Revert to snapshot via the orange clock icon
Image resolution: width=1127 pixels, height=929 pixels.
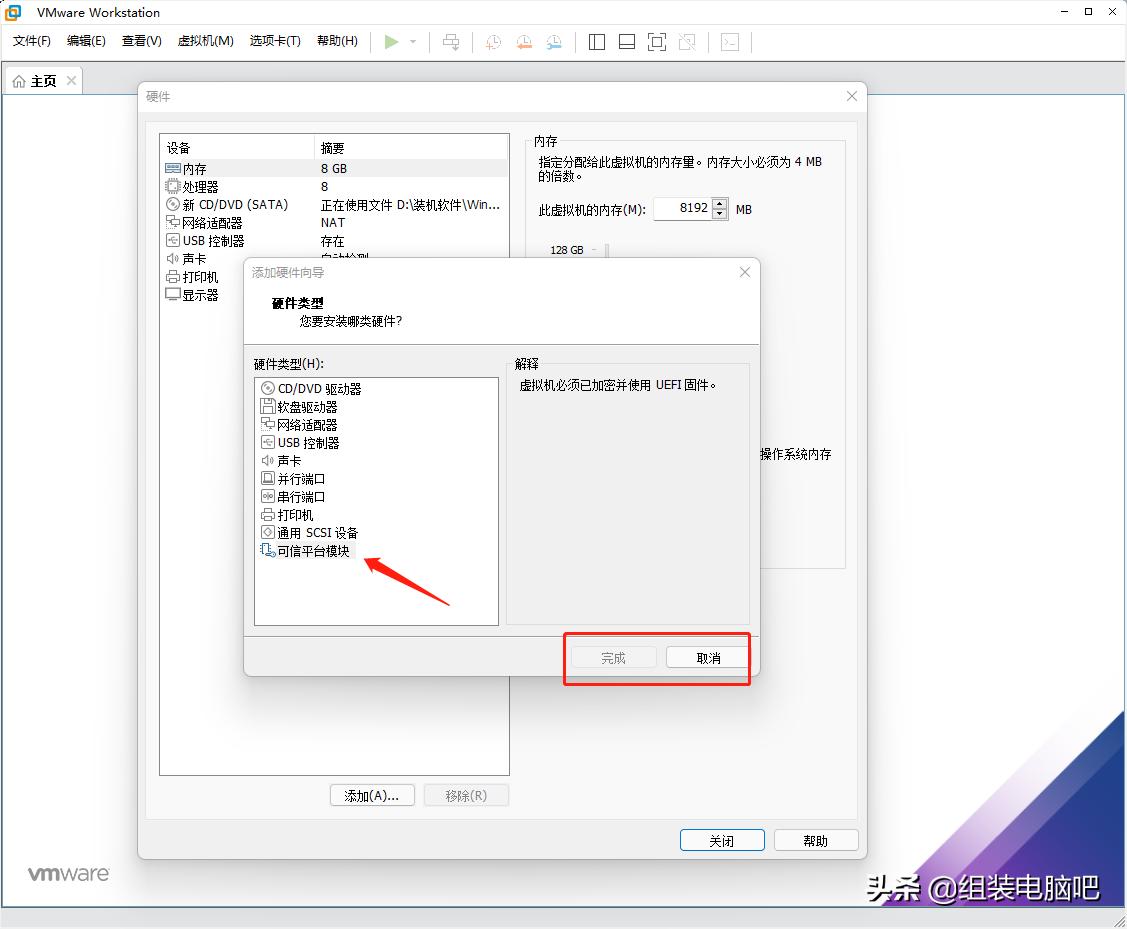pyautogui.click(x=523, y=41)
